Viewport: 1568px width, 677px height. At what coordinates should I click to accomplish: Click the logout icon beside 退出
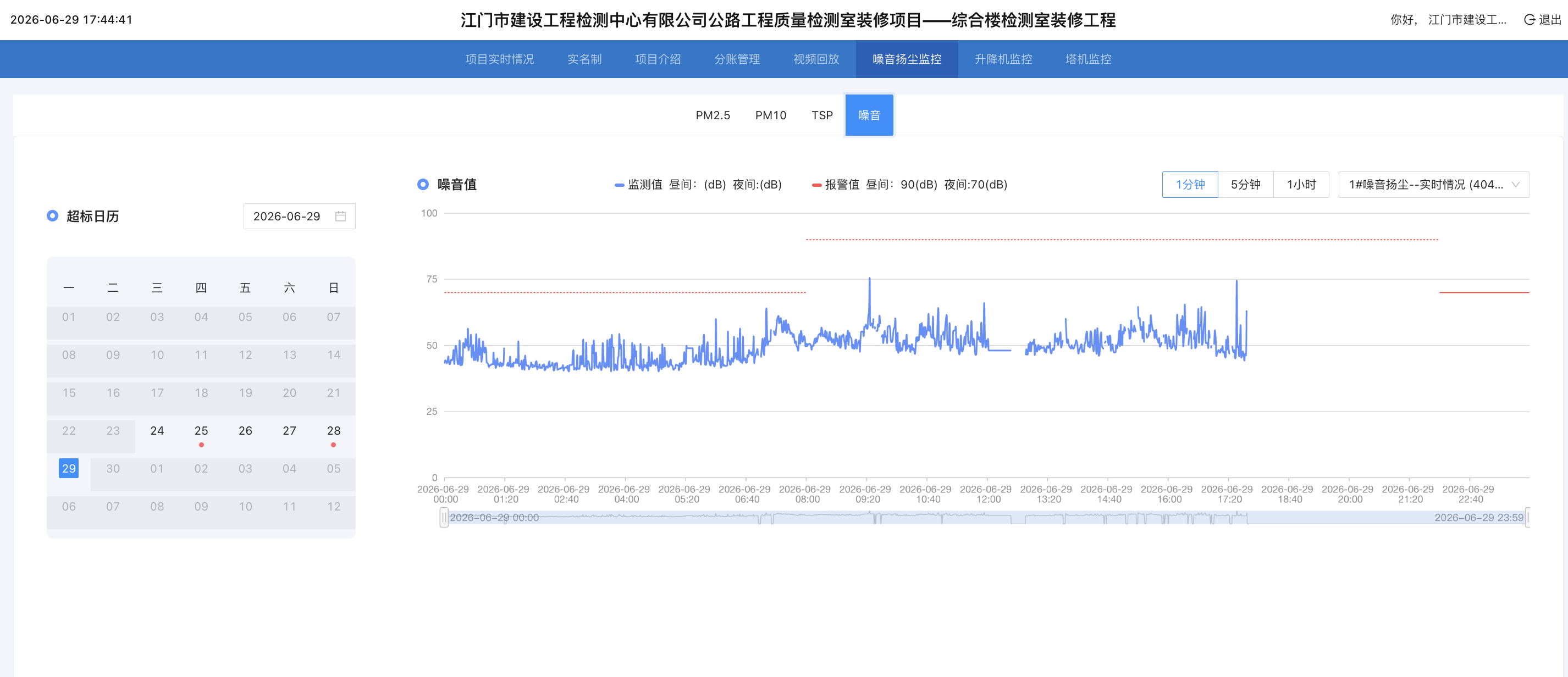tap(1529, 19)
